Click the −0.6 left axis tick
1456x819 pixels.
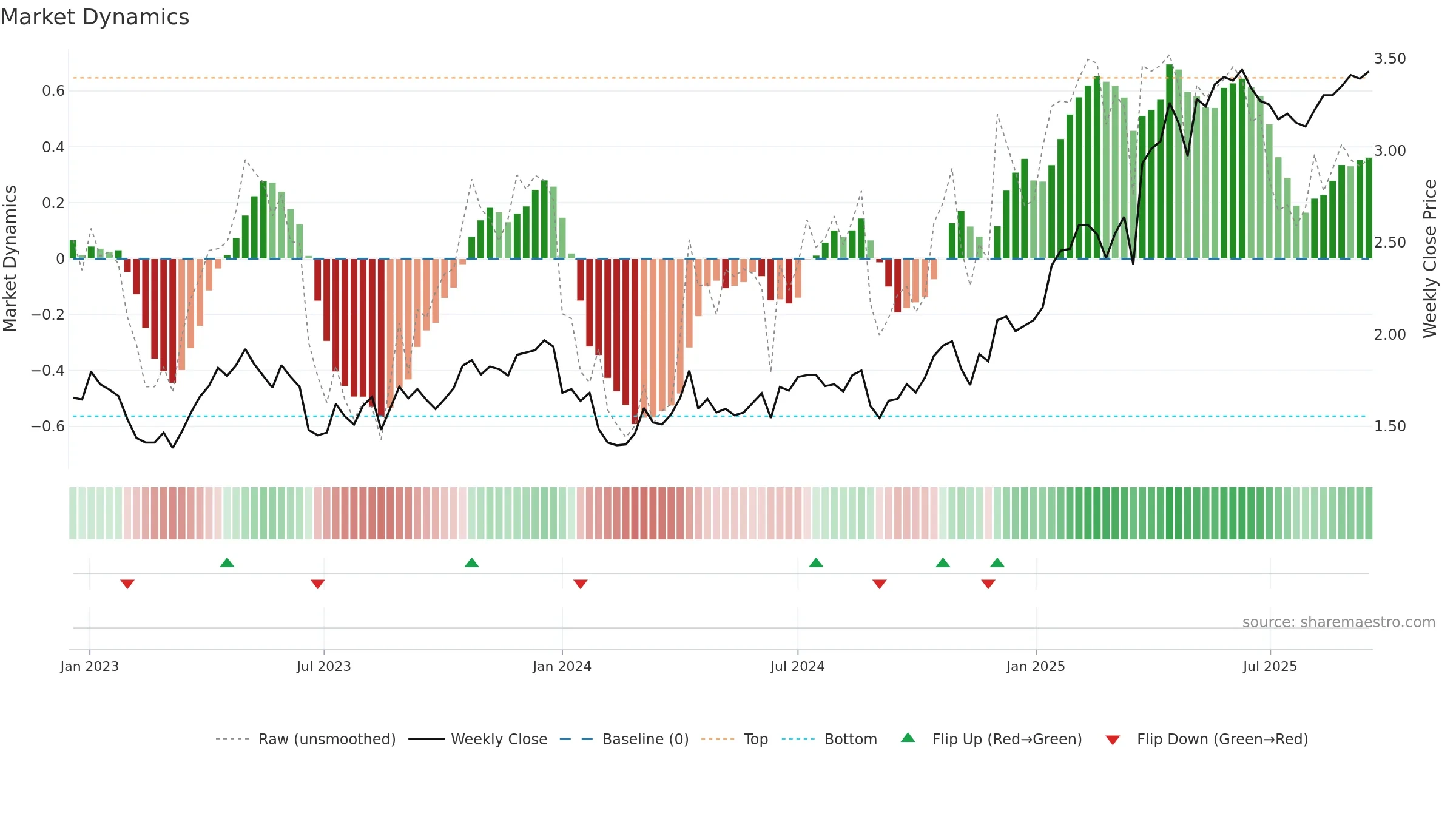48,426
